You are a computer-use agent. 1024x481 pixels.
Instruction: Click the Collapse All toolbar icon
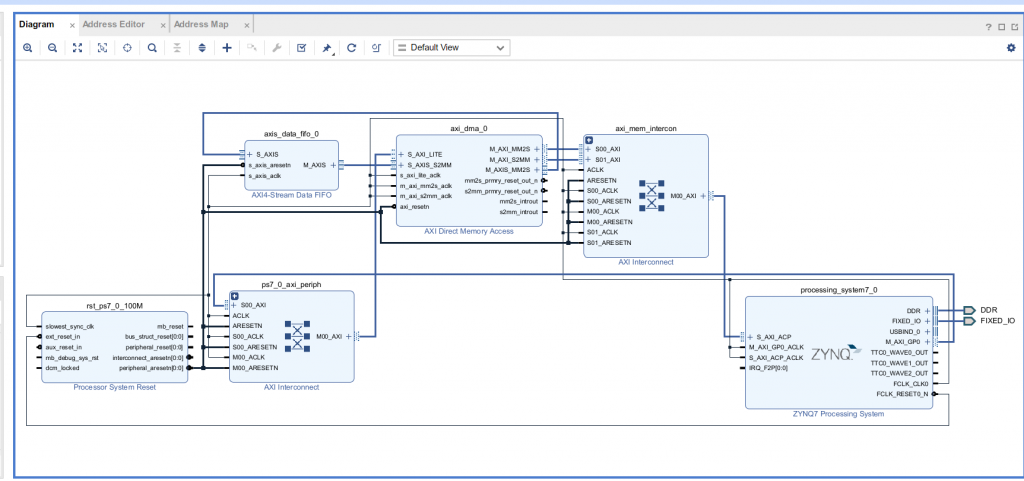click(176, 48)
